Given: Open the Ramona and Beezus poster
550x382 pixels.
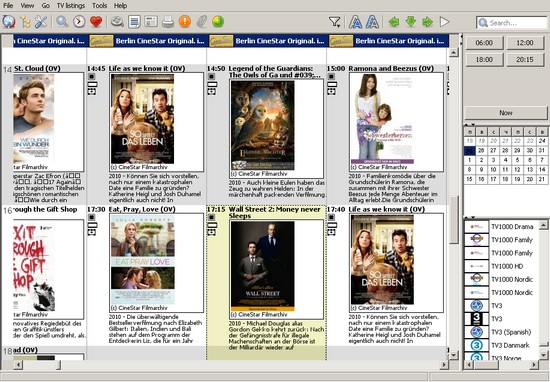Looking at the screenshot, I should coord(383,119).
